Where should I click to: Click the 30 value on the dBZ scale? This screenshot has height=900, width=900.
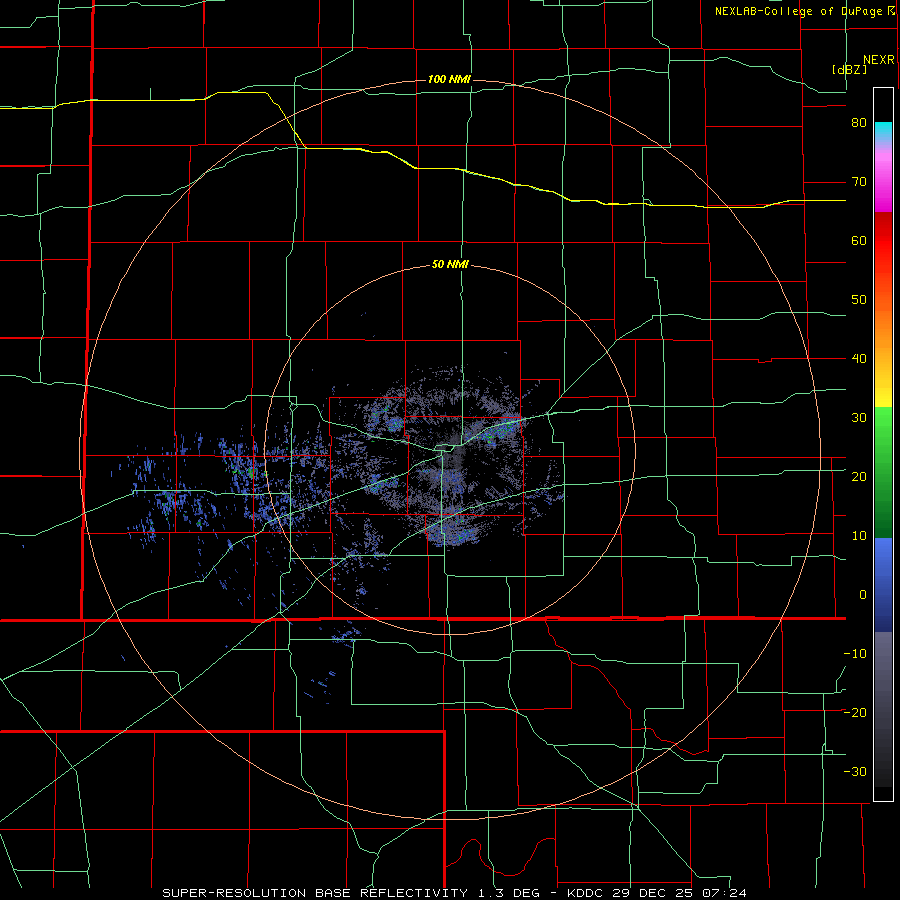tap(859, 418)
